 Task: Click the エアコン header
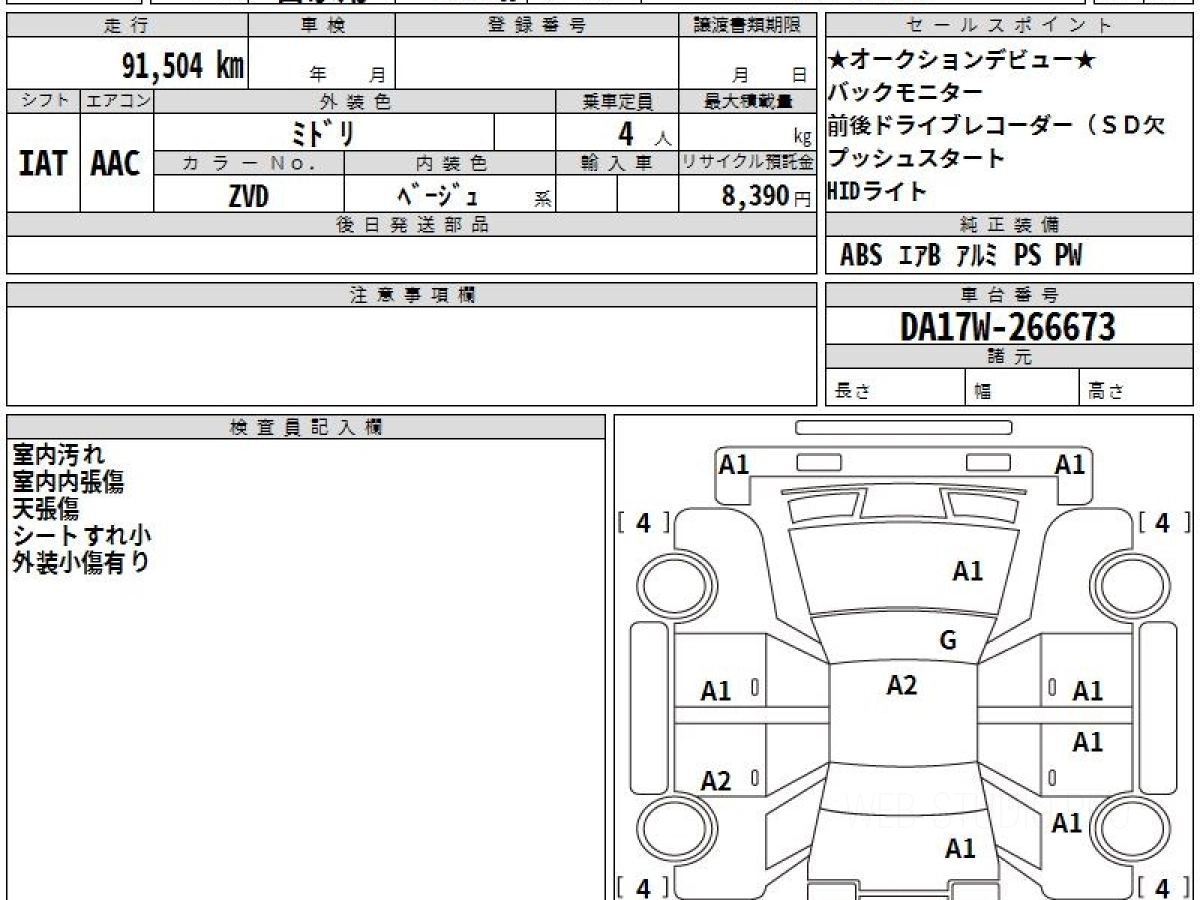117,101
